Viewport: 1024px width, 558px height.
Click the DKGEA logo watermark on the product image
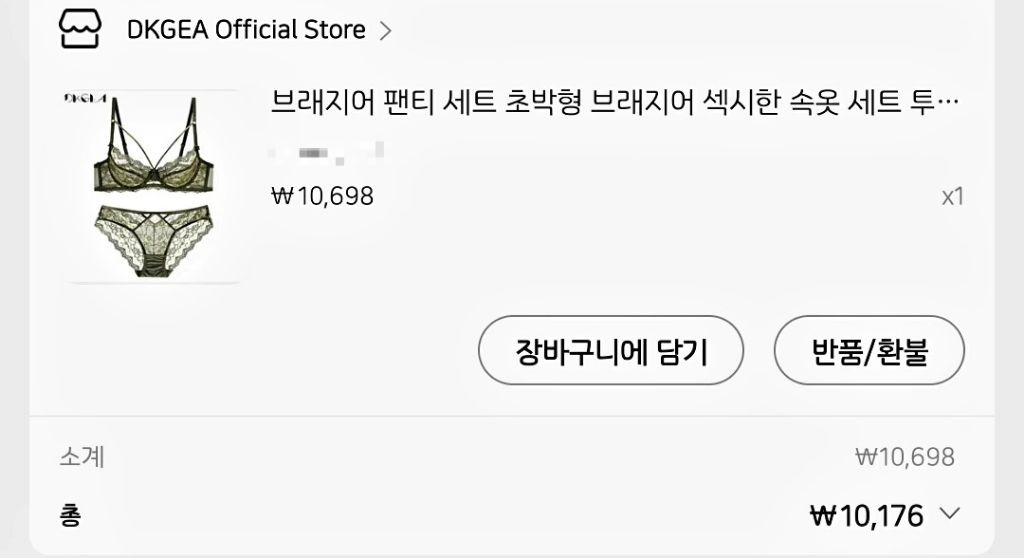point(86,98)
